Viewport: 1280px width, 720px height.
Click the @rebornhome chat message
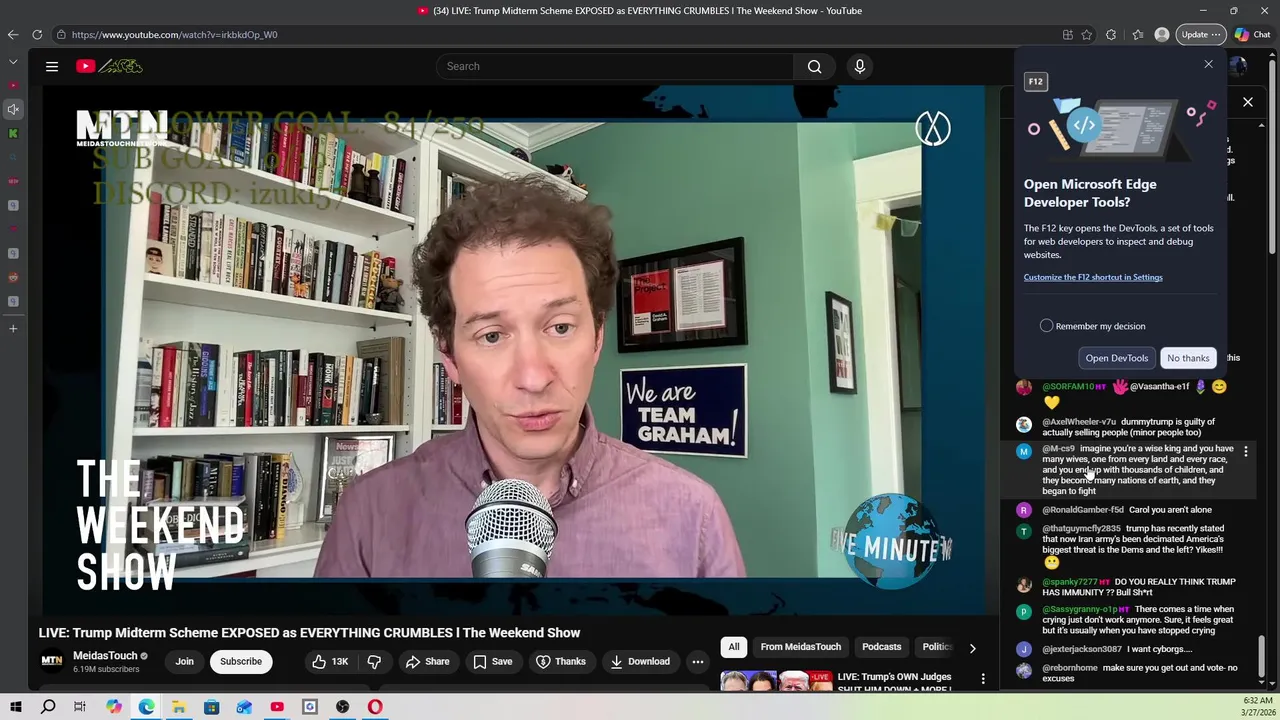(1127, 673)
